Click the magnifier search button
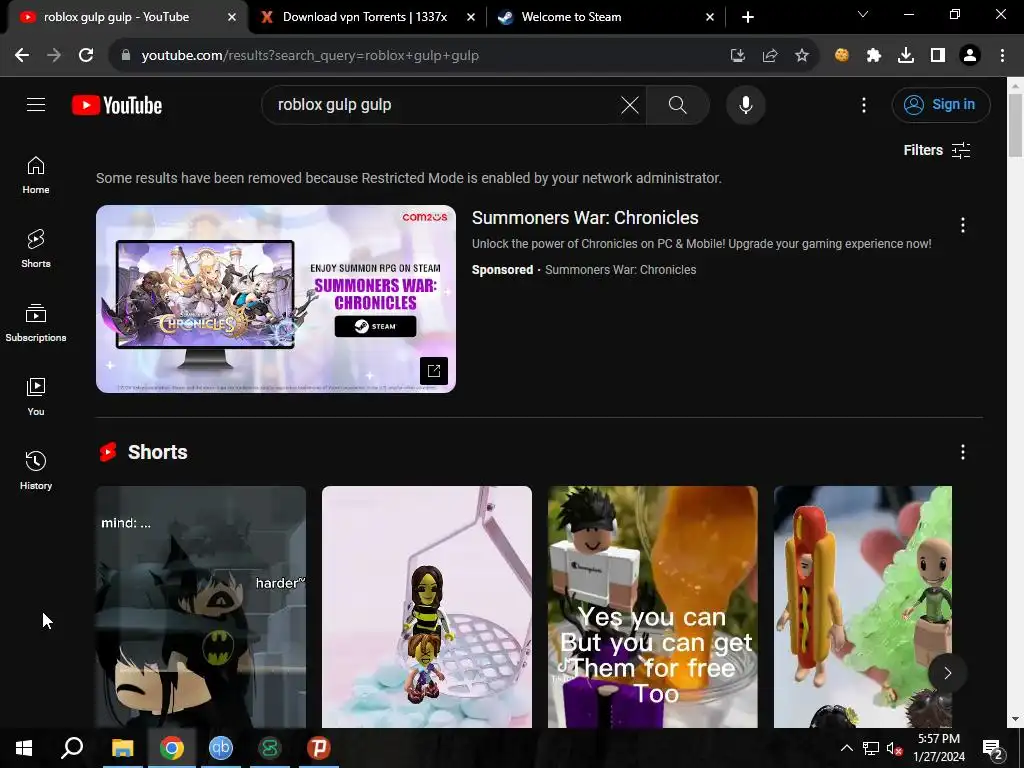 tap(677, 104)
